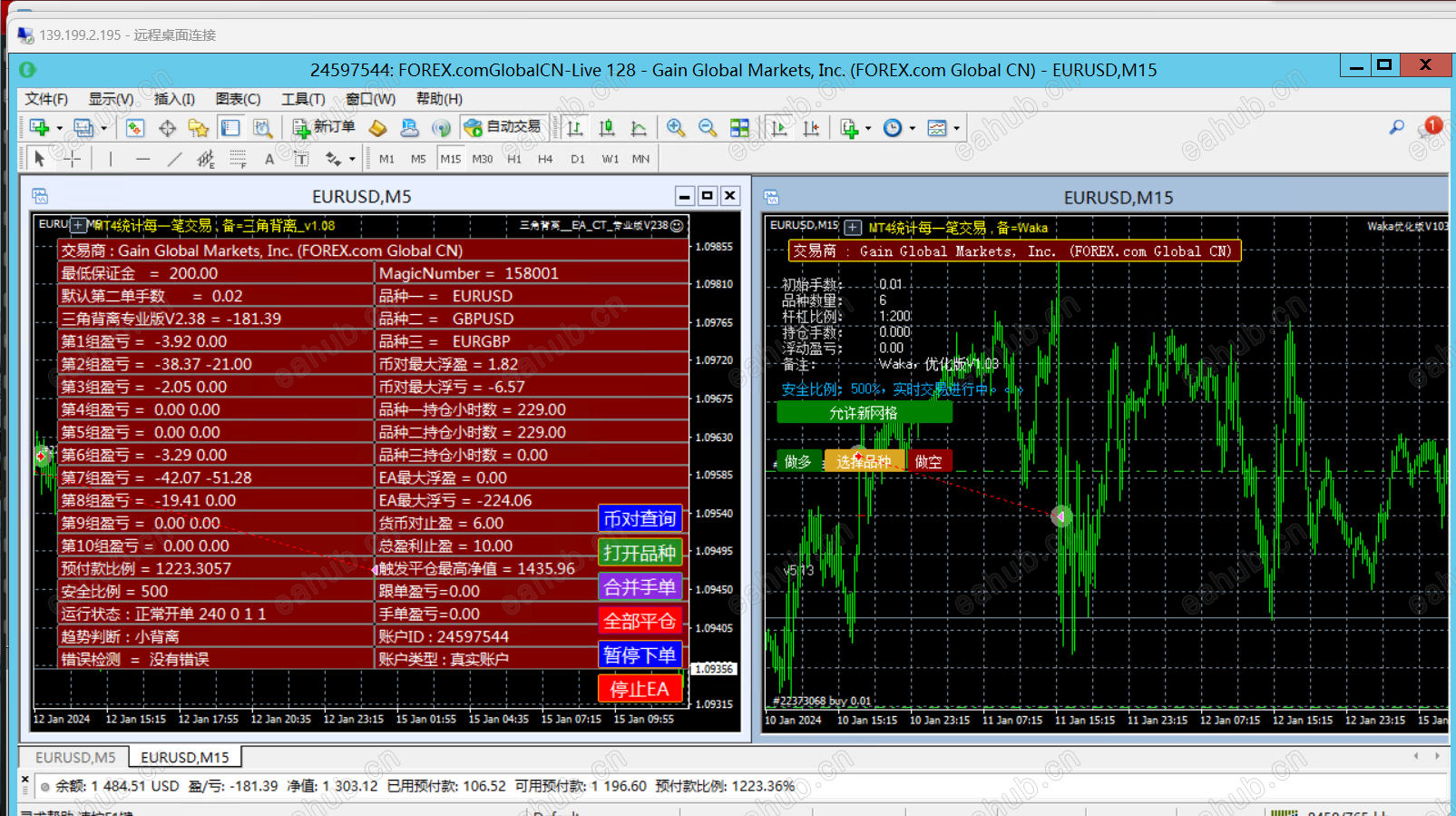Zoom out of the chart

707,128
